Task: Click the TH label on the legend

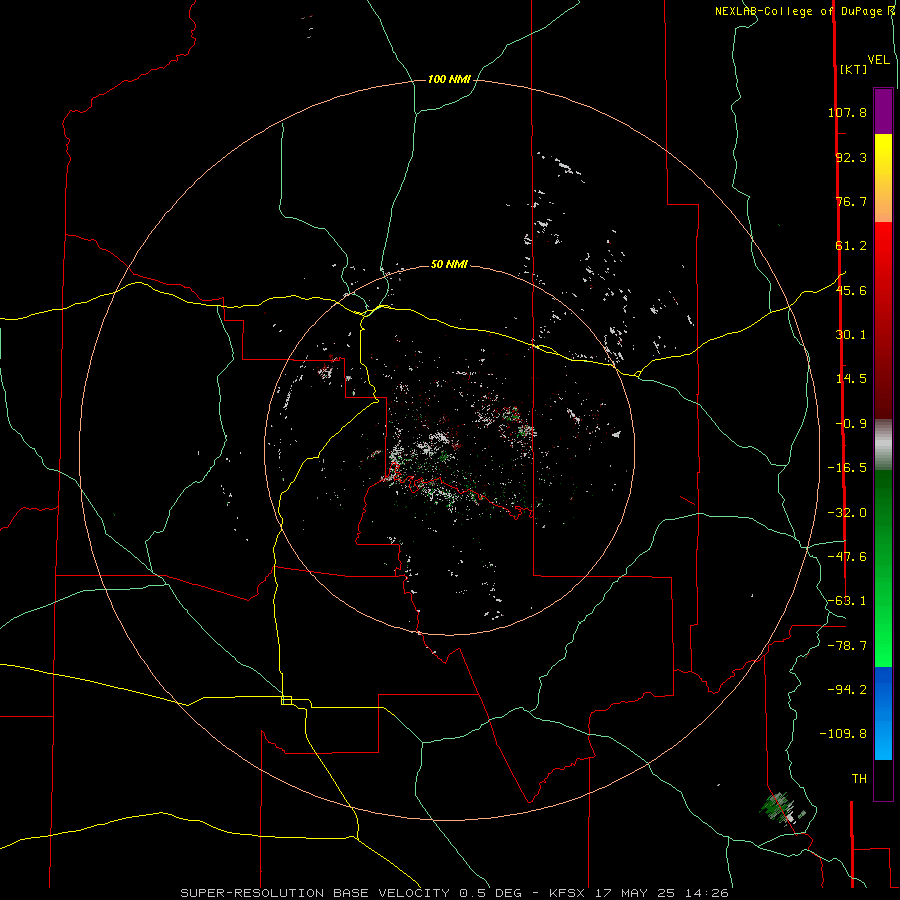Action: pos(859,779)
